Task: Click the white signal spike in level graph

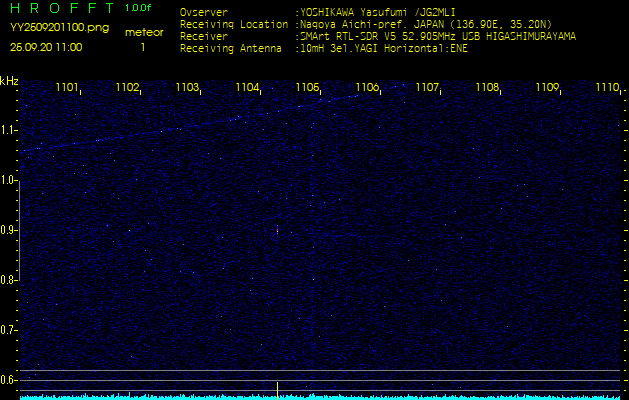Action: pos(277,387)
